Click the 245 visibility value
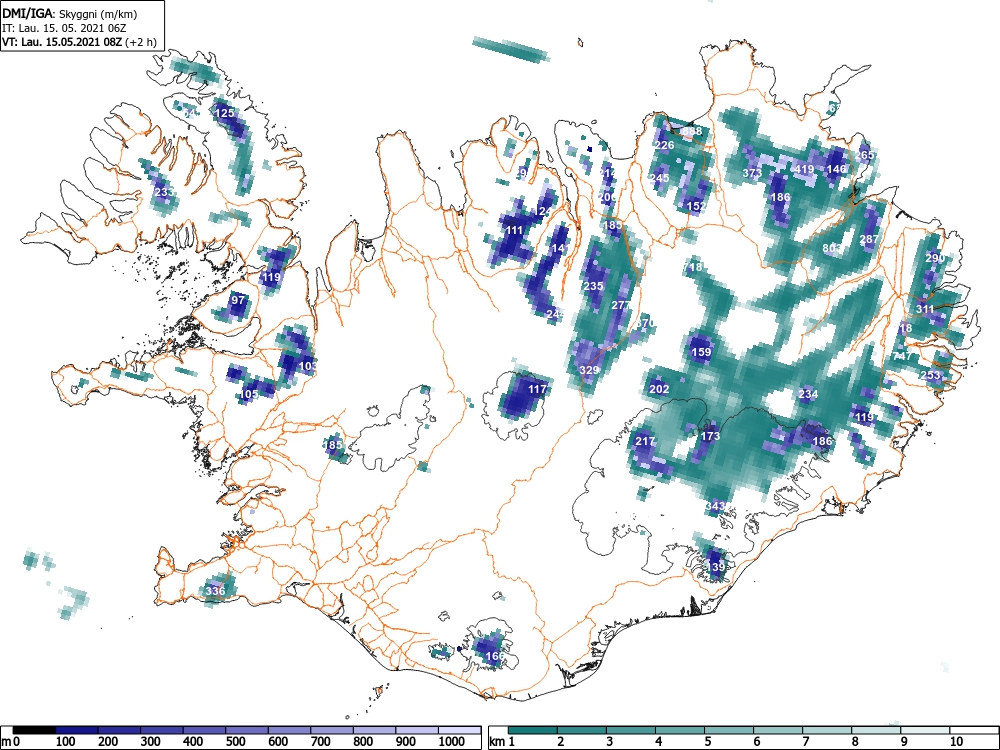 coord(659,178)
